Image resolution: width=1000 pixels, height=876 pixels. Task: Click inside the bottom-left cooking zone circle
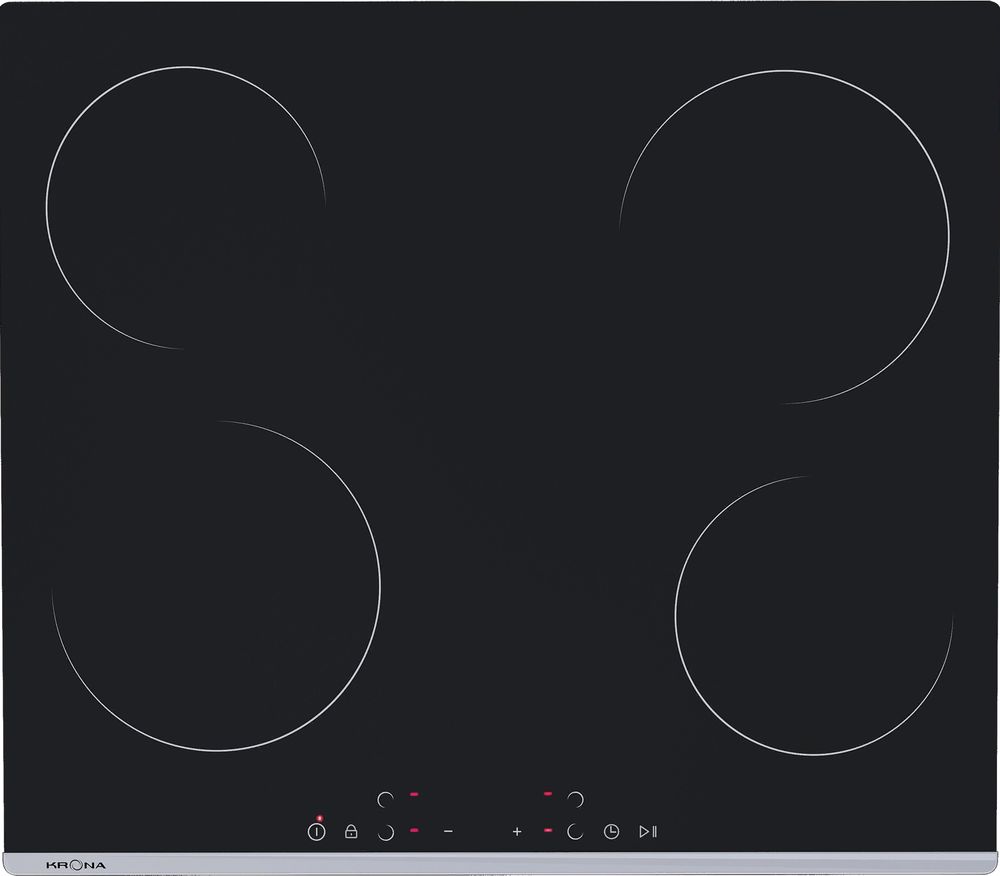coord(216,586)
